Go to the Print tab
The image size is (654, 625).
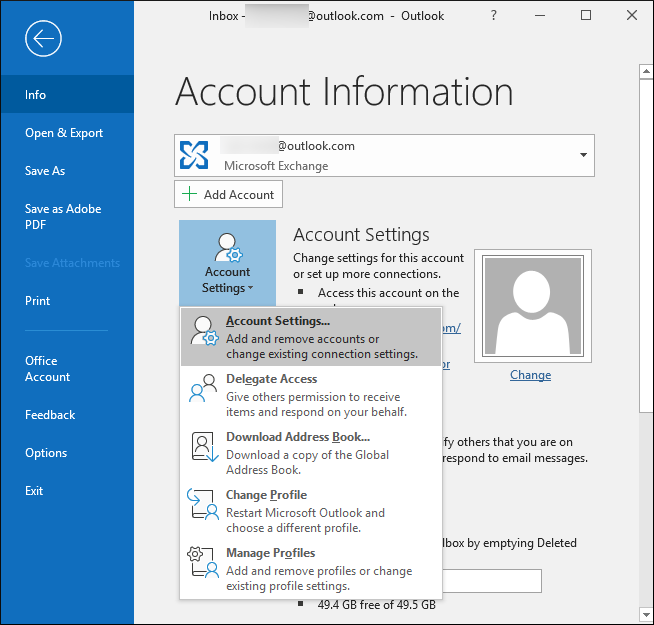pos(67,301)
